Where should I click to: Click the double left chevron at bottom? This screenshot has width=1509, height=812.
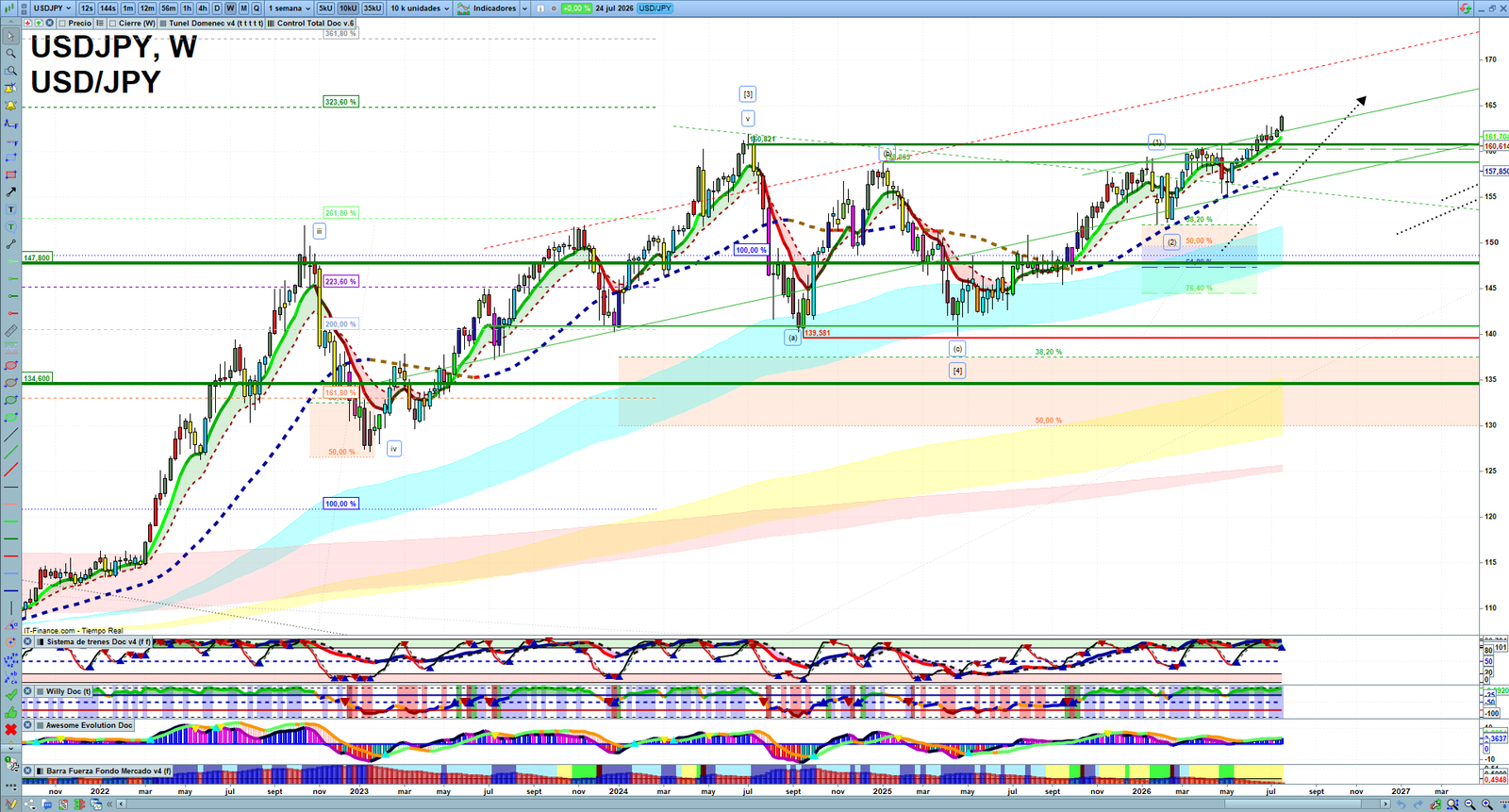point(109,804)
